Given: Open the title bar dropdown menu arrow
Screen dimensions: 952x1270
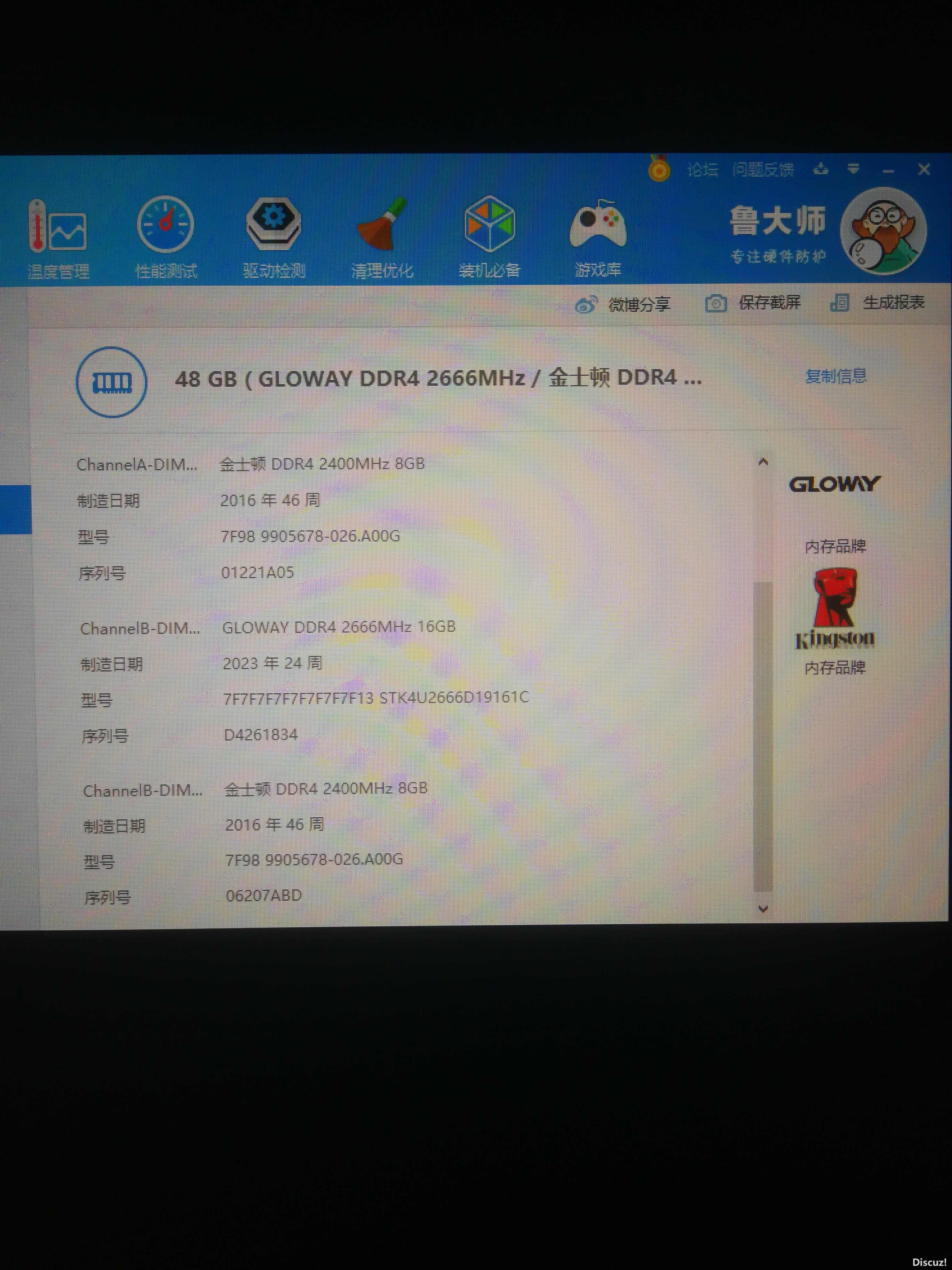Looking at the screenshot, I should 854,169.
